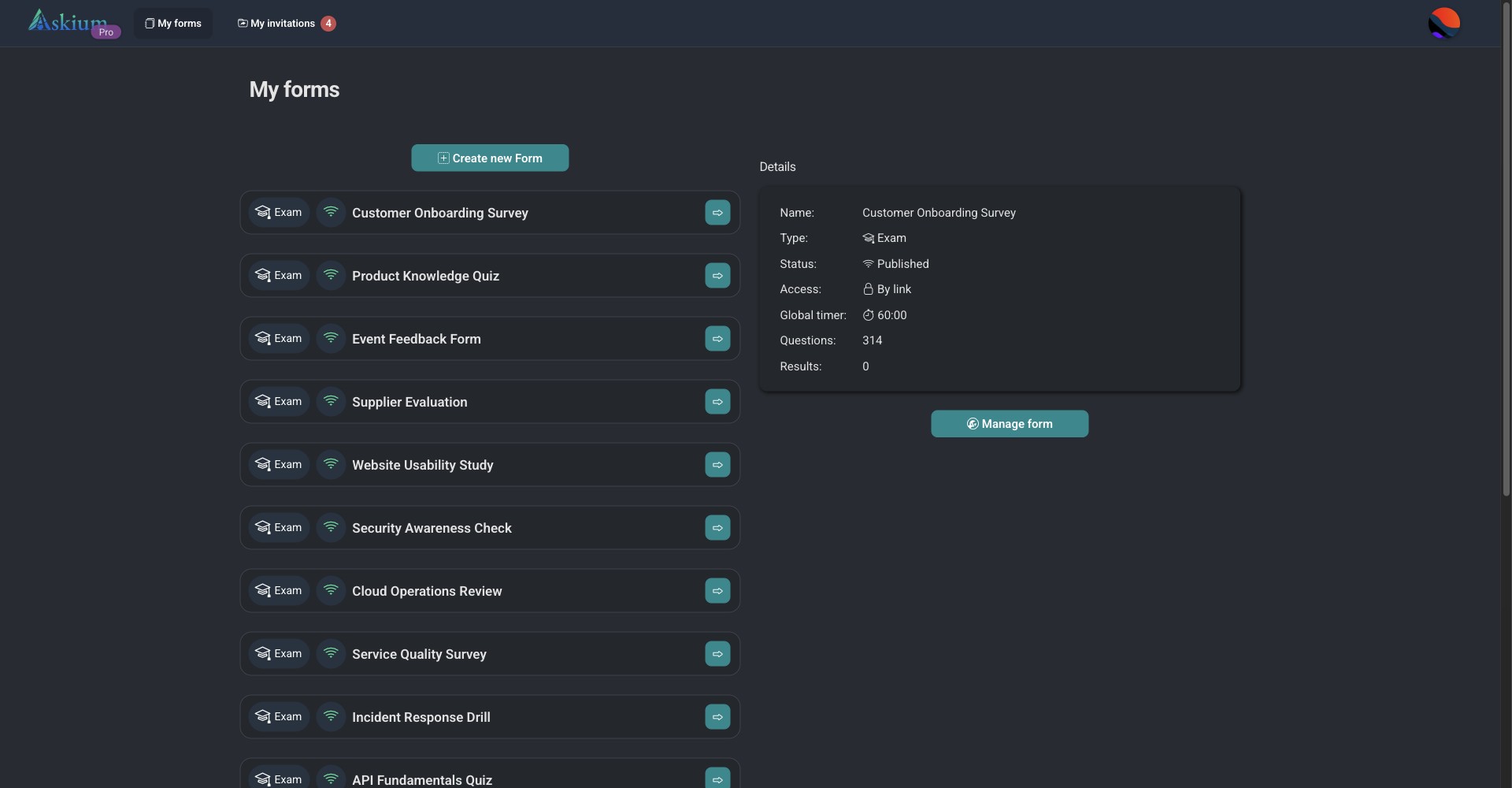Image resolution: width=1512 pixels, height=788 pixels.
Task: Click the Published status value in Details
Action: point(896,264)
